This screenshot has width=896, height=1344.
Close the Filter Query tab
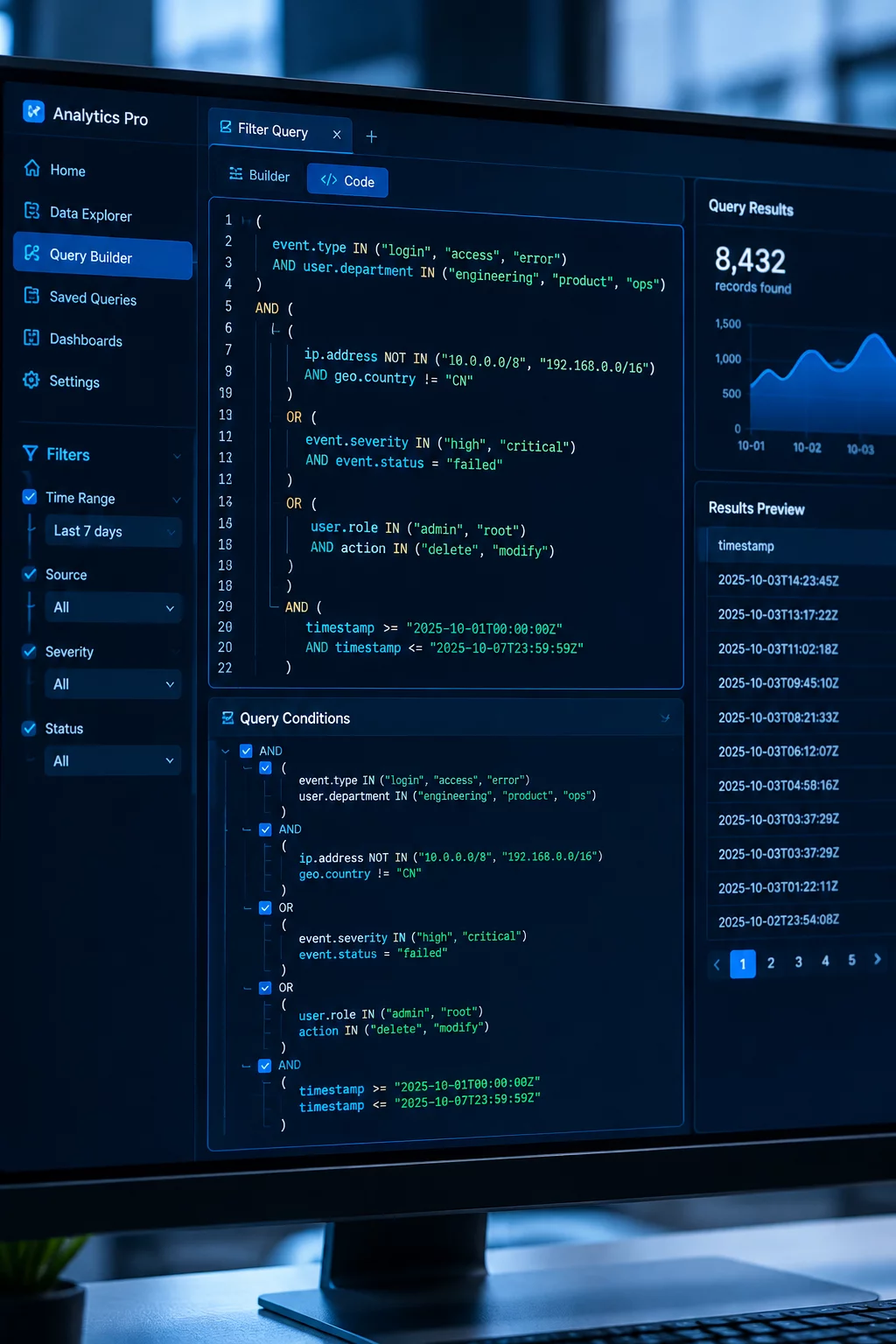coord(337,135)
